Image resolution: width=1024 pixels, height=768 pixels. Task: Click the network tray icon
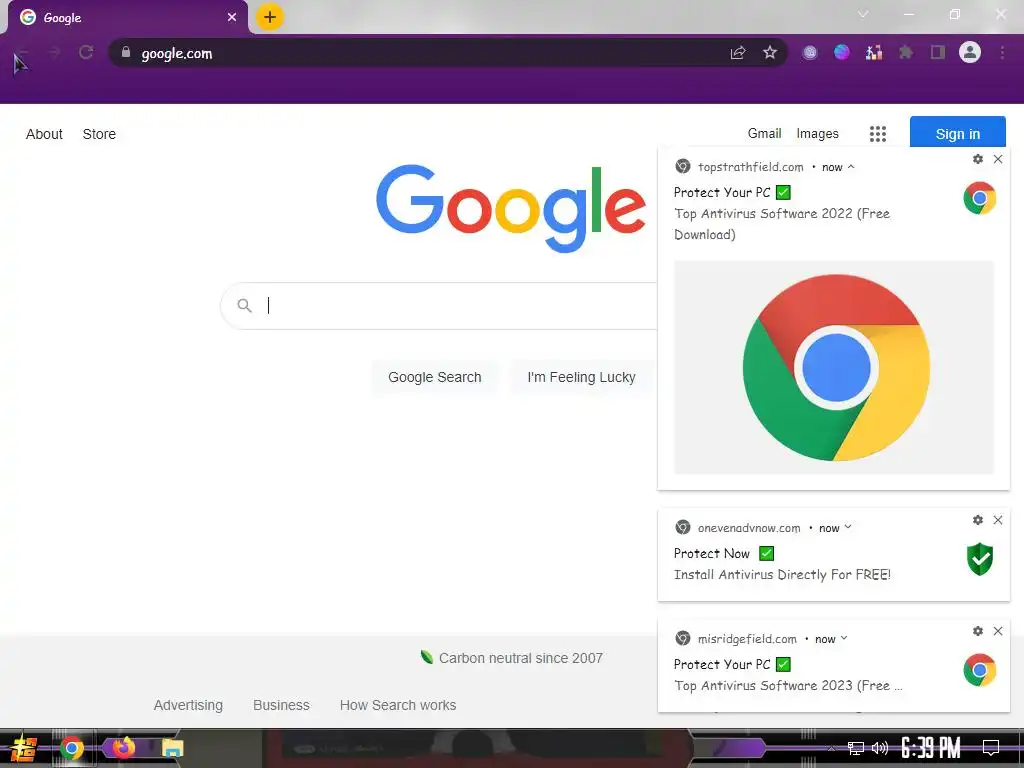point(856,748)
